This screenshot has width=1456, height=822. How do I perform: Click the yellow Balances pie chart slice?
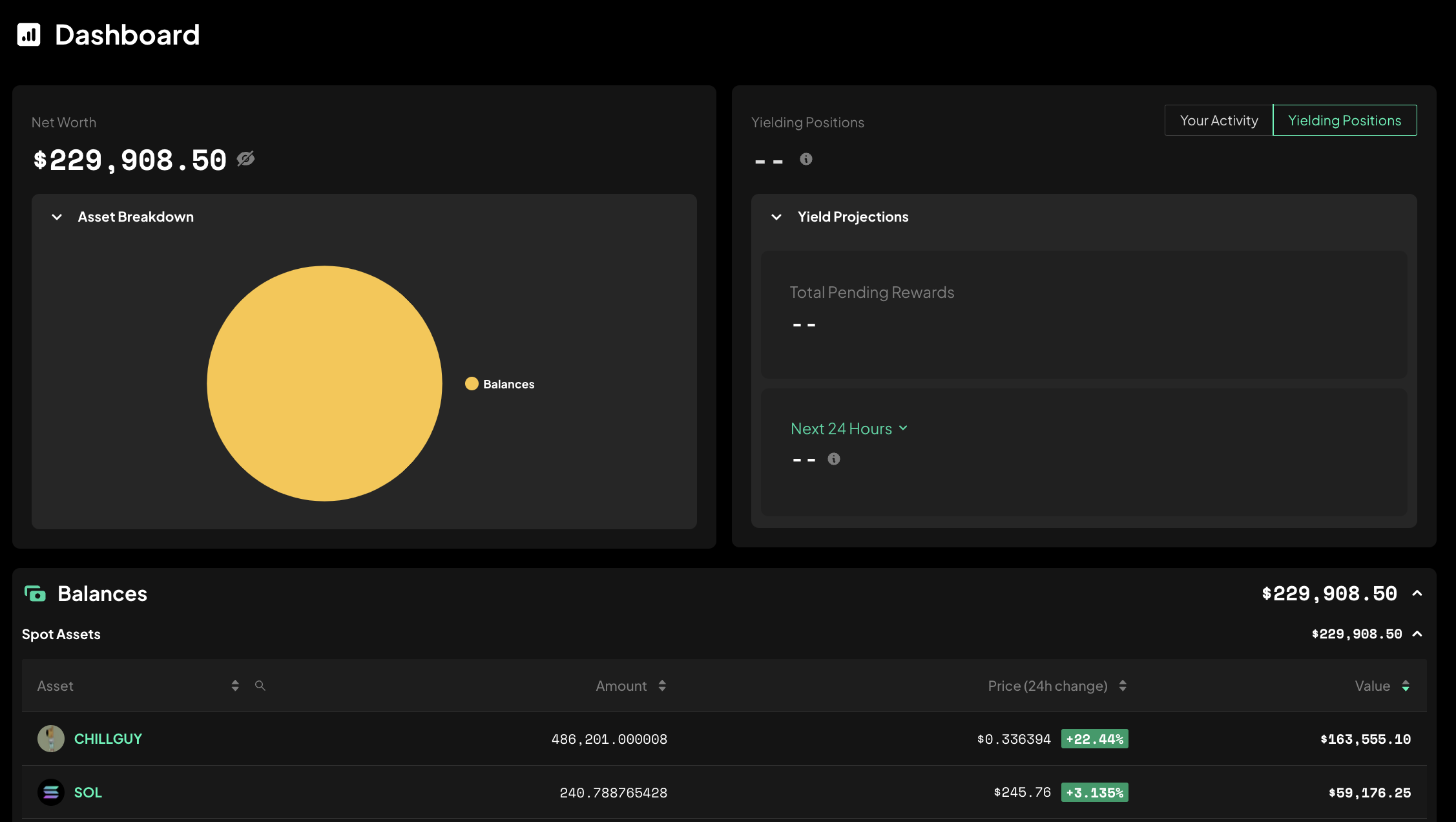324,383
